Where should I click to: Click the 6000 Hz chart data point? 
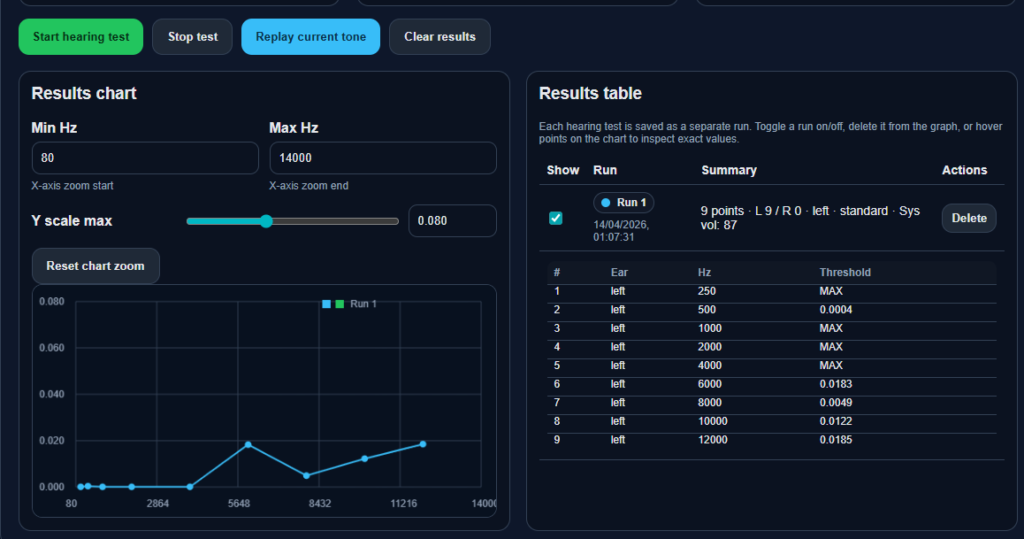tap(248, 444)
